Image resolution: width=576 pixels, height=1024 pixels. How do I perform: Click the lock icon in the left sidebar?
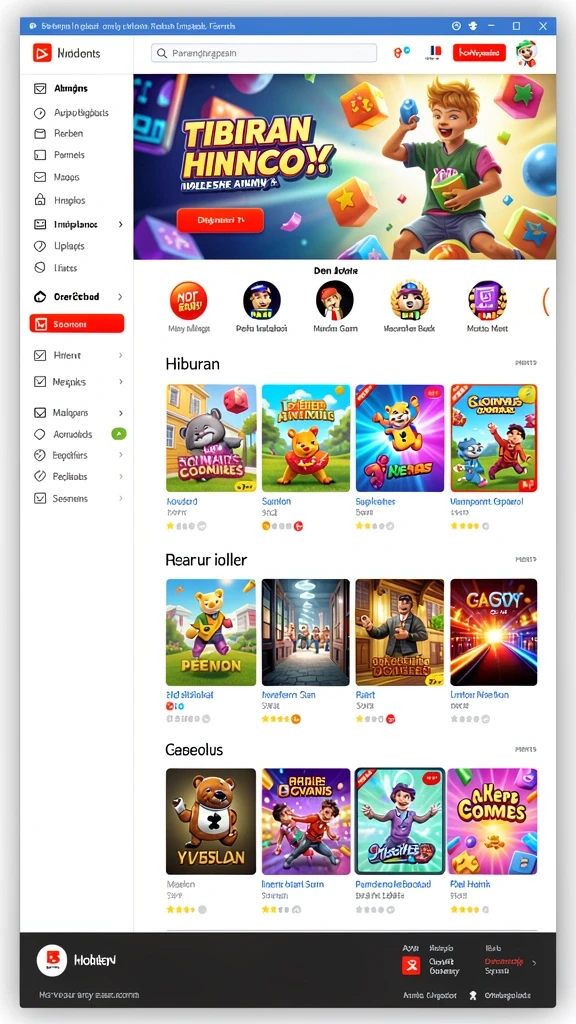click(x=40, y=200)
